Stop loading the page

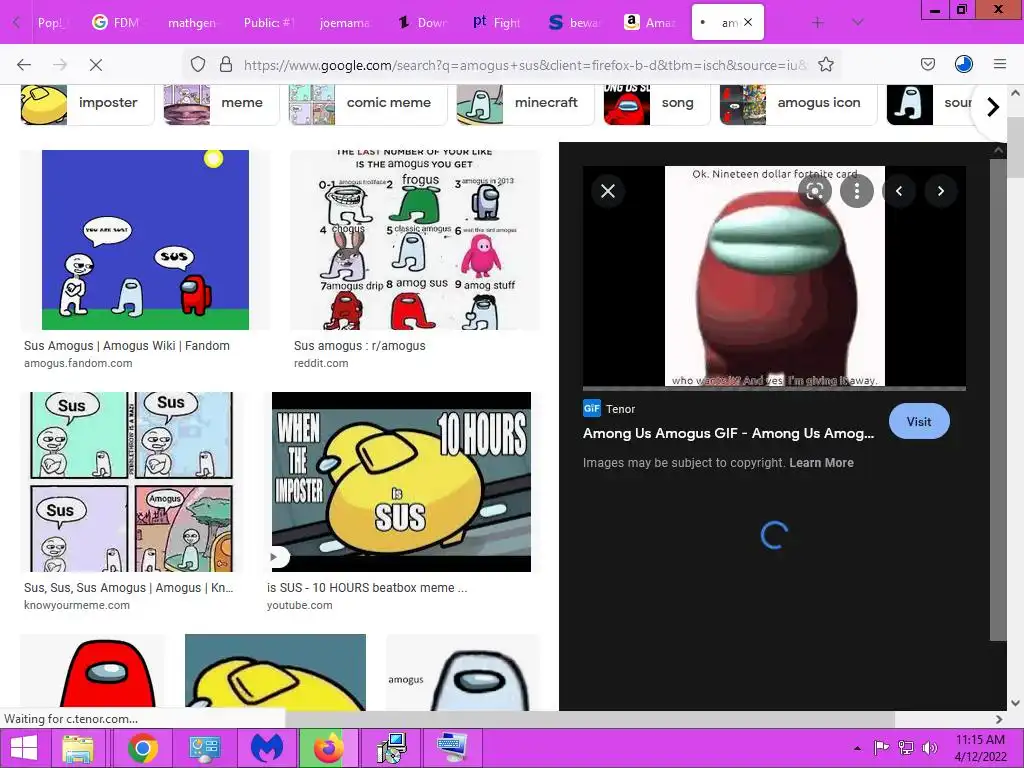pos(95,65)
